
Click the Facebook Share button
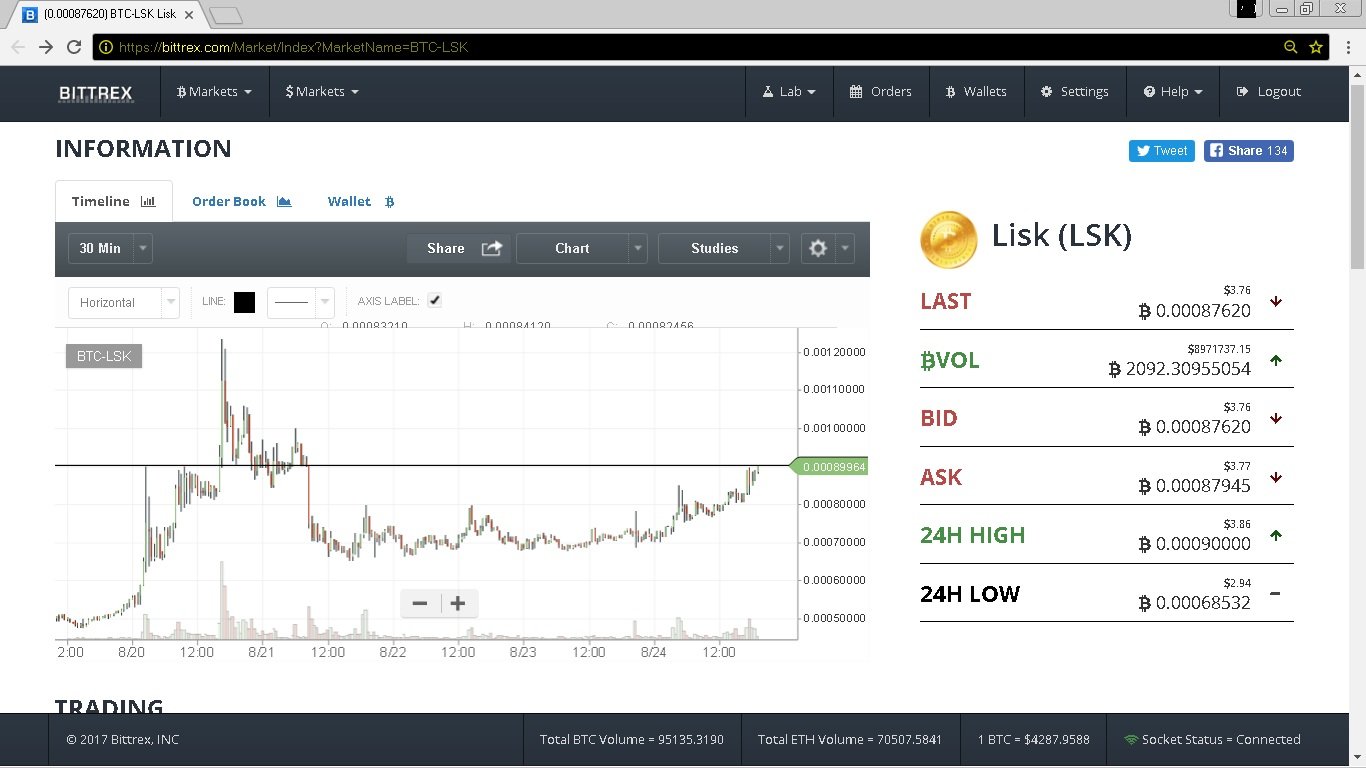[1249, 151]
